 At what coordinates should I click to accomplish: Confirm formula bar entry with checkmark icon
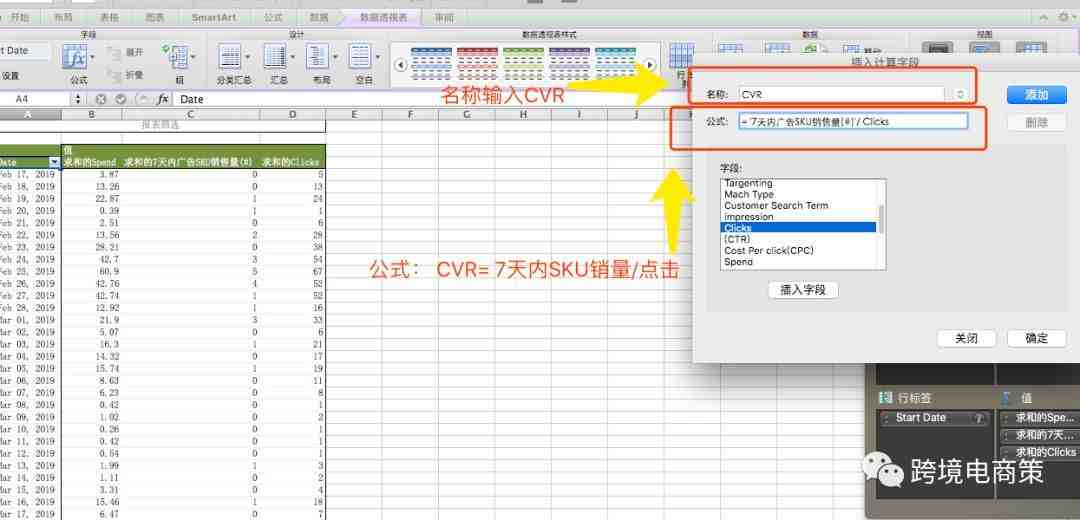coord(121,99)
